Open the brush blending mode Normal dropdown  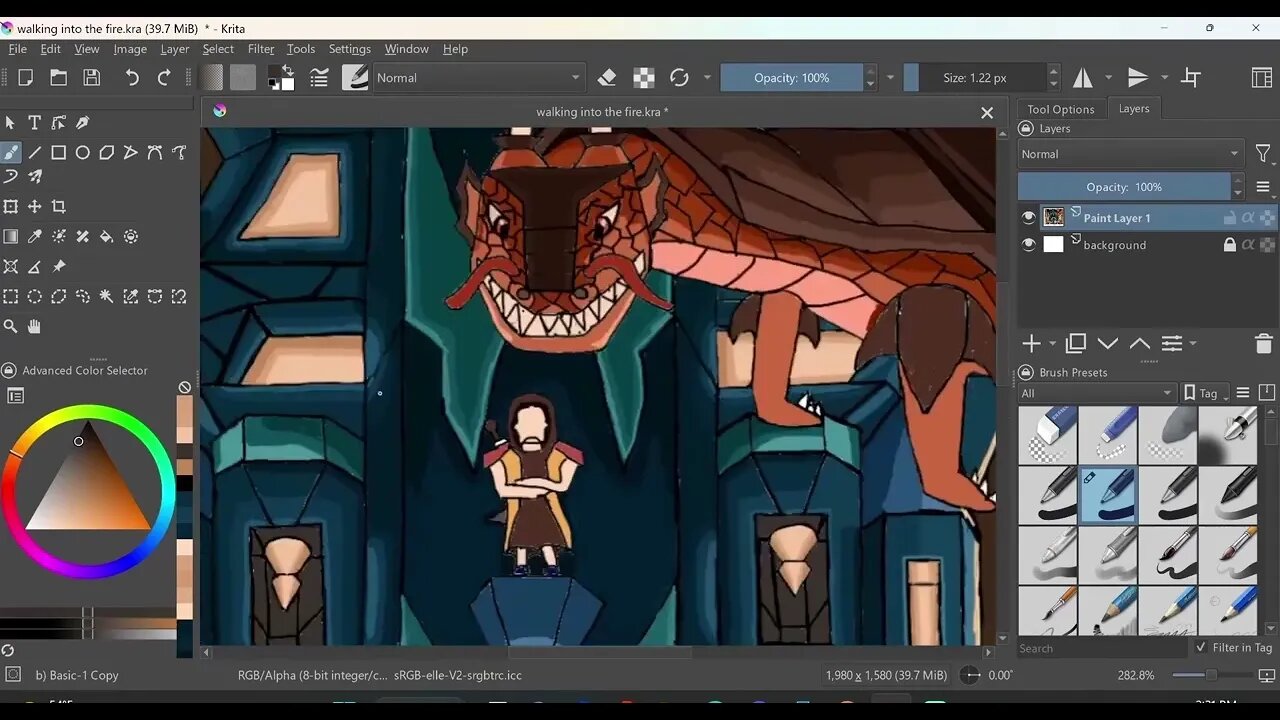tap(479, 78)
